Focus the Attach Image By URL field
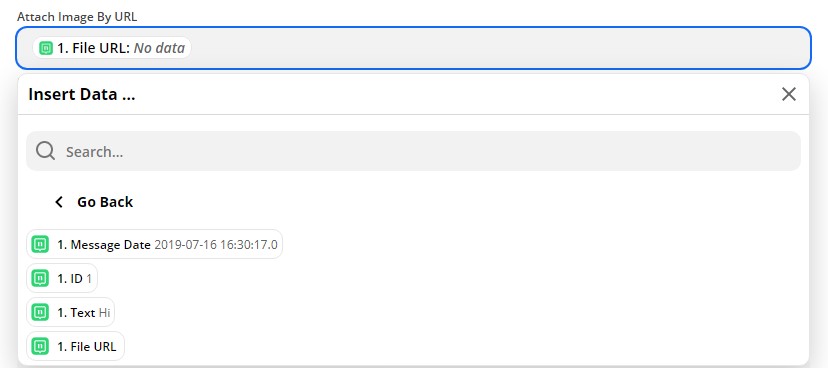The height and width of the screenshot is (368, 828). click(413, 48)
